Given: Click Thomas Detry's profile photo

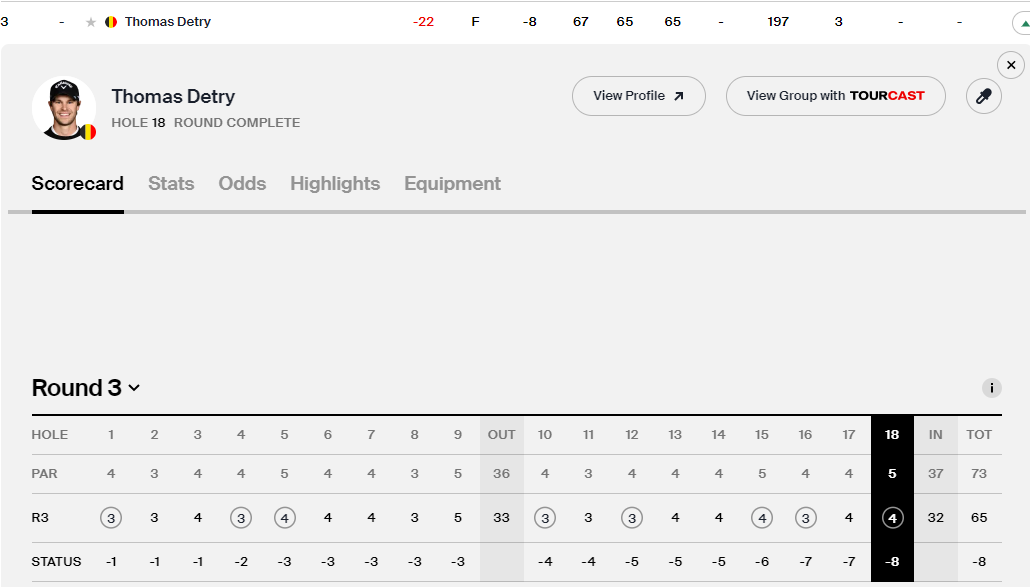Looking at the screenshot, I should [x=63, y=108].
